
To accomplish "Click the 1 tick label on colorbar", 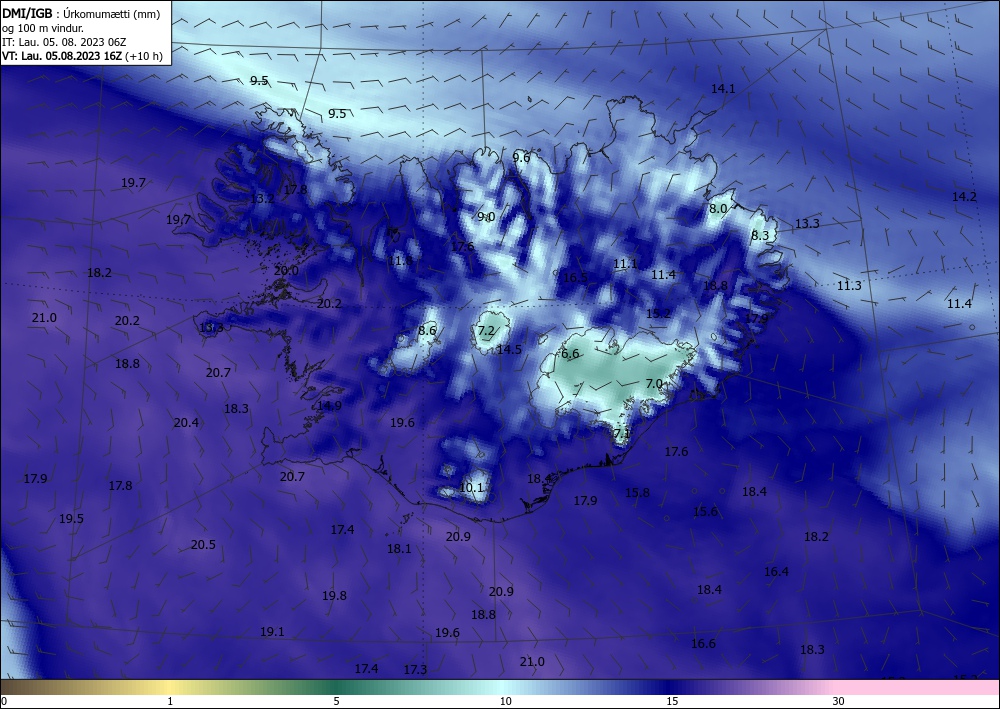I will (170, 701).
